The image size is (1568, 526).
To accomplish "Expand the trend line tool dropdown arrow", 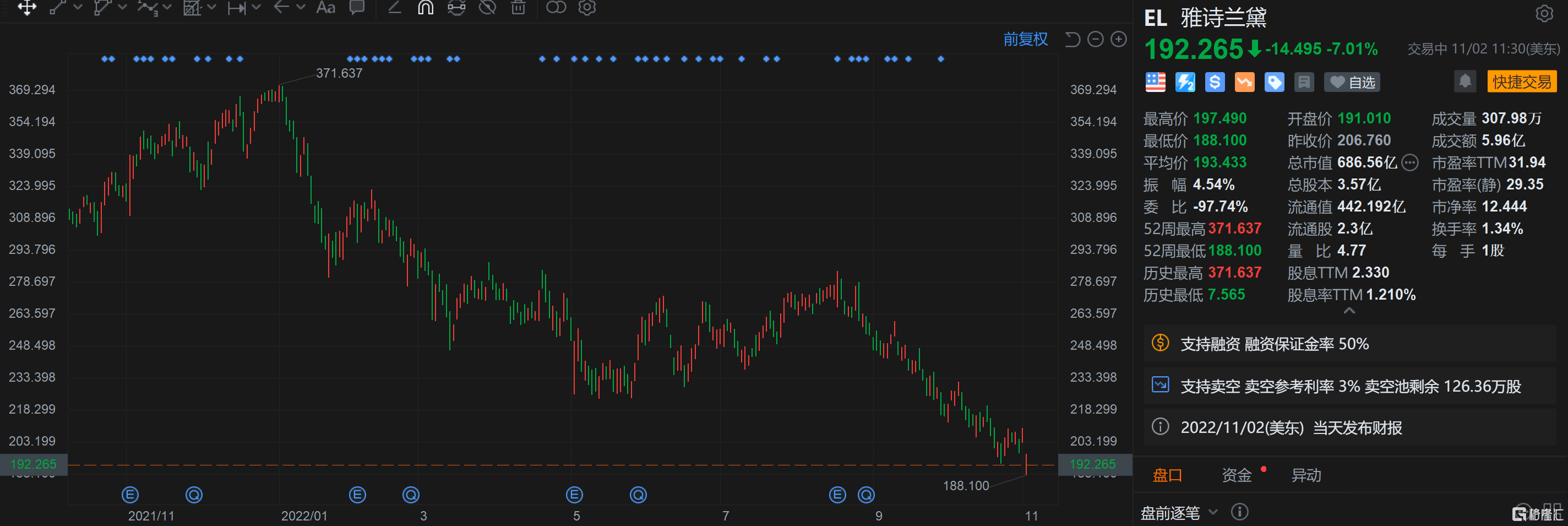I will tap(77, 7).
